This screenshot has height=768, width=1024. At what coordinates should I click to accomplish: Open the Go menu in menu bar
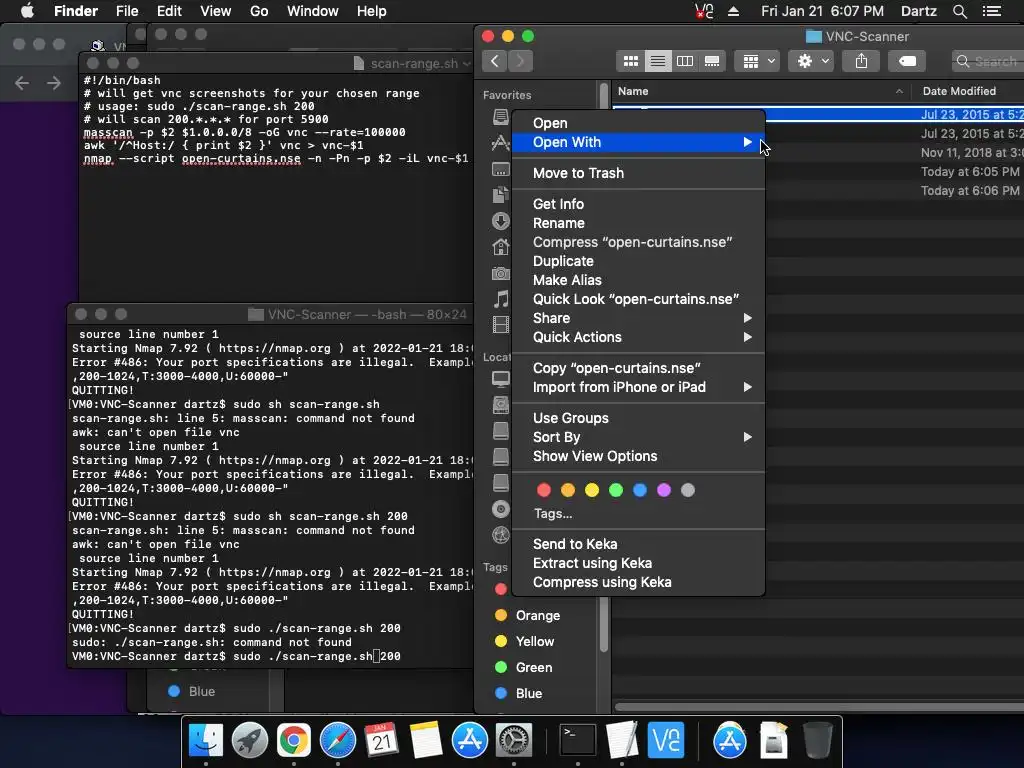pyautogui.click(x=259, y=11)
